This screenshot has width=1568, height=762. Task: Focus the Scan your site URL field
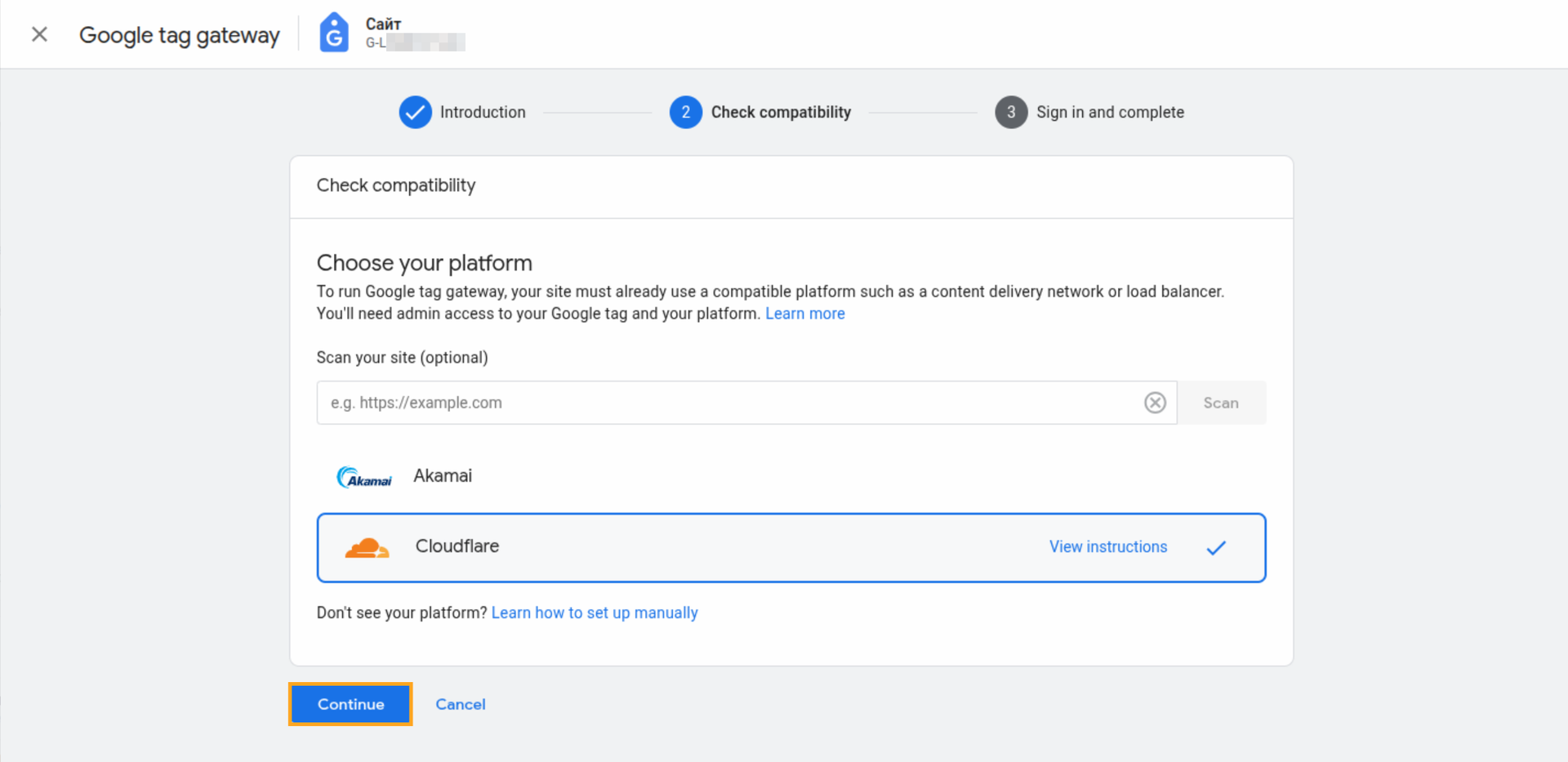[x=727, y=403]
